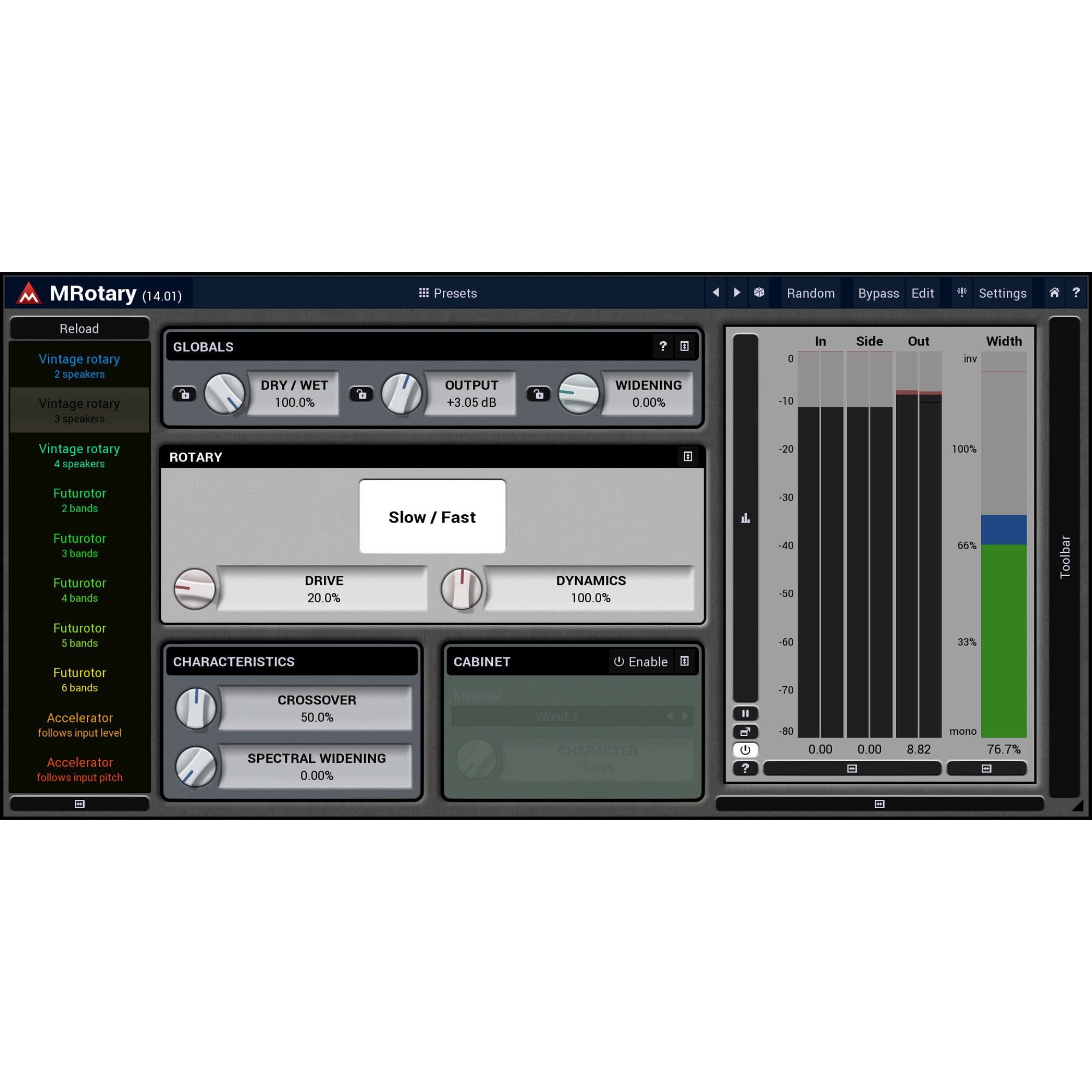
Task: Go to next preset arrow
Action: point(737,293)
